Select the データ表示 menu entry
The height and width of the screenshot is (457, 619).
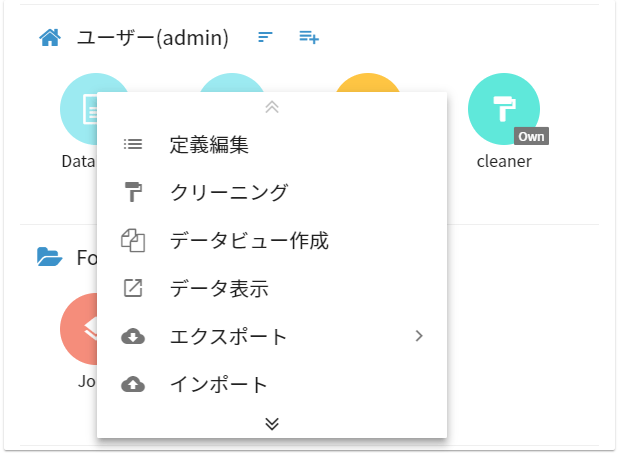tap(219, 288)
